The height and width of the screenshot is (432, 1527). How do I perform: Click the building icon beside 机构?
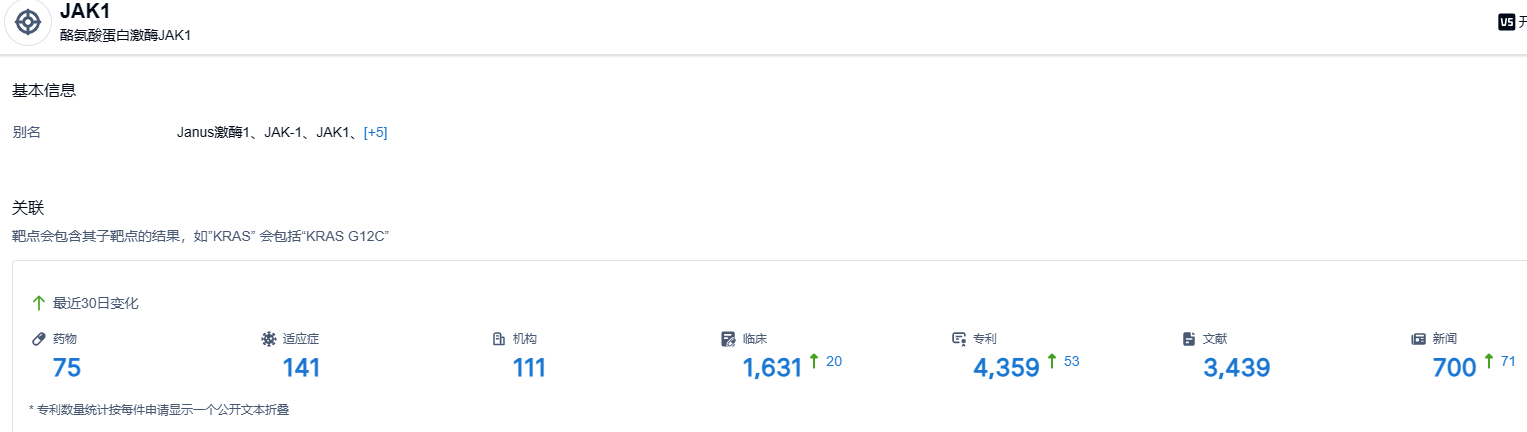(499, 339)
